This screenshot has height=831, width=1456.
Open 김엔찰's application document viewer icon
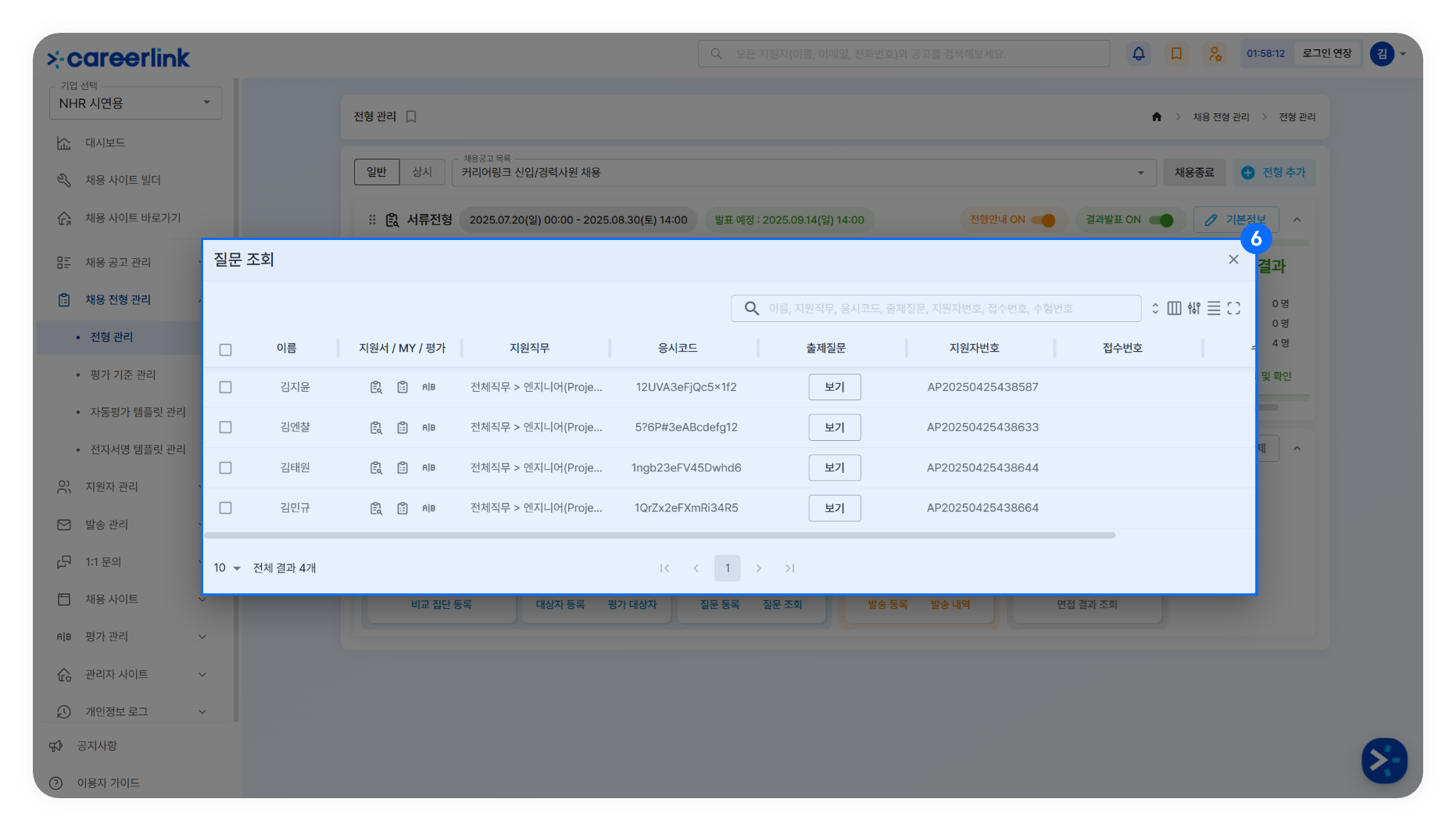[x=376, y=428]
